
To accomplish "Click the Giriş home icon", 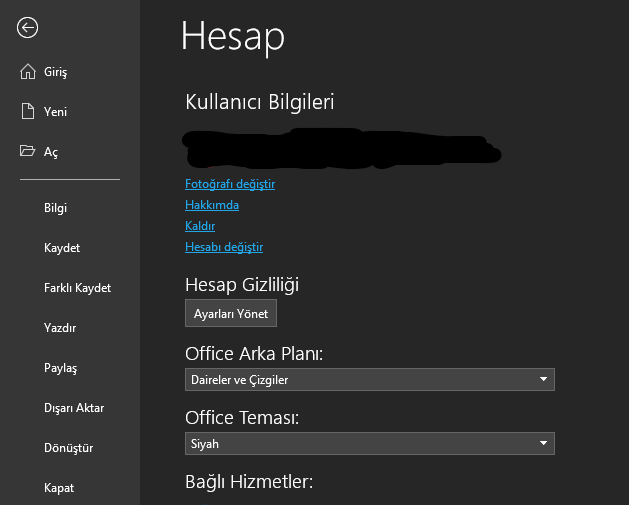I will 27,72.
